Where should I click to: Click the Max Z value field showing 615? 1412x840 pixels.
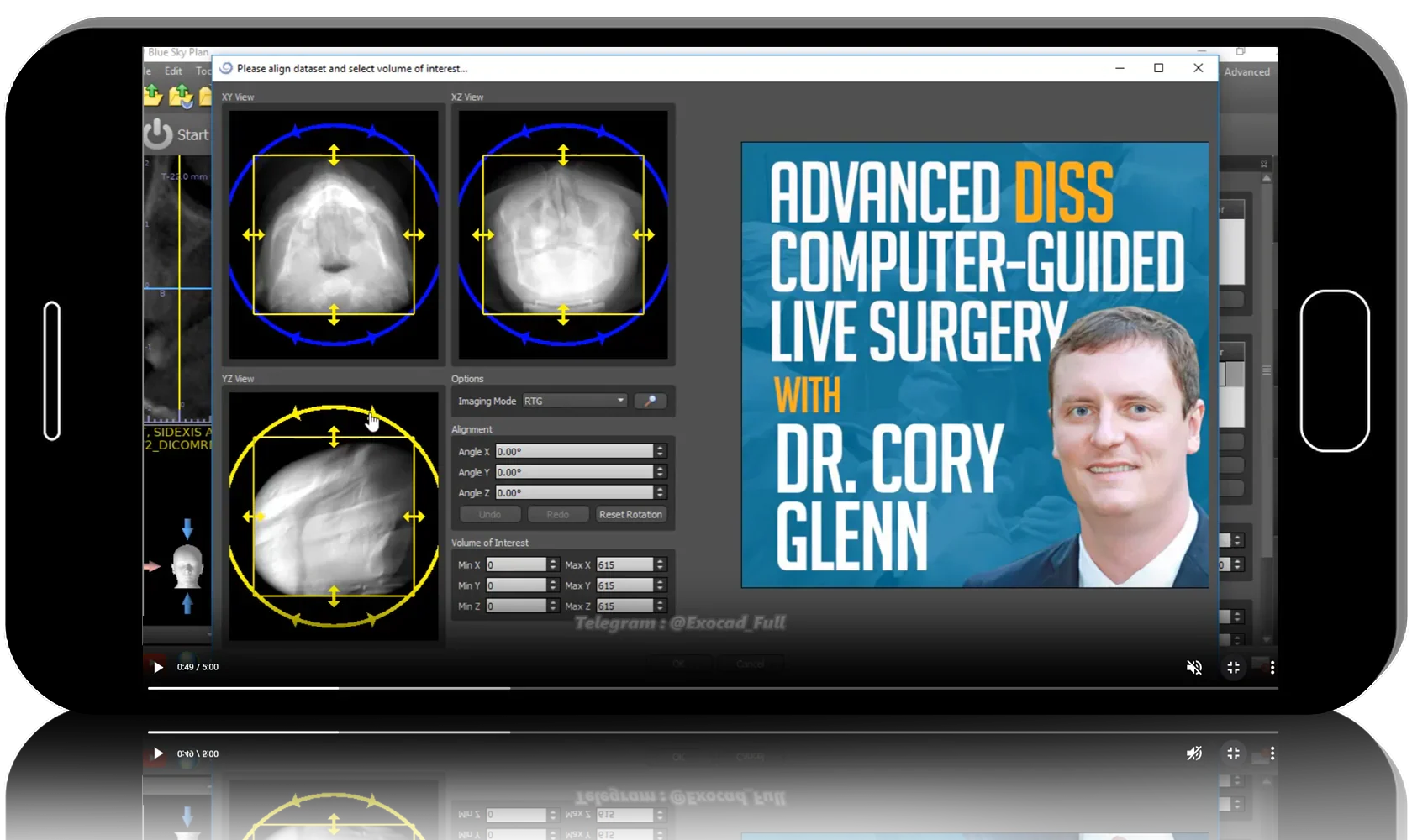point(624,606)
